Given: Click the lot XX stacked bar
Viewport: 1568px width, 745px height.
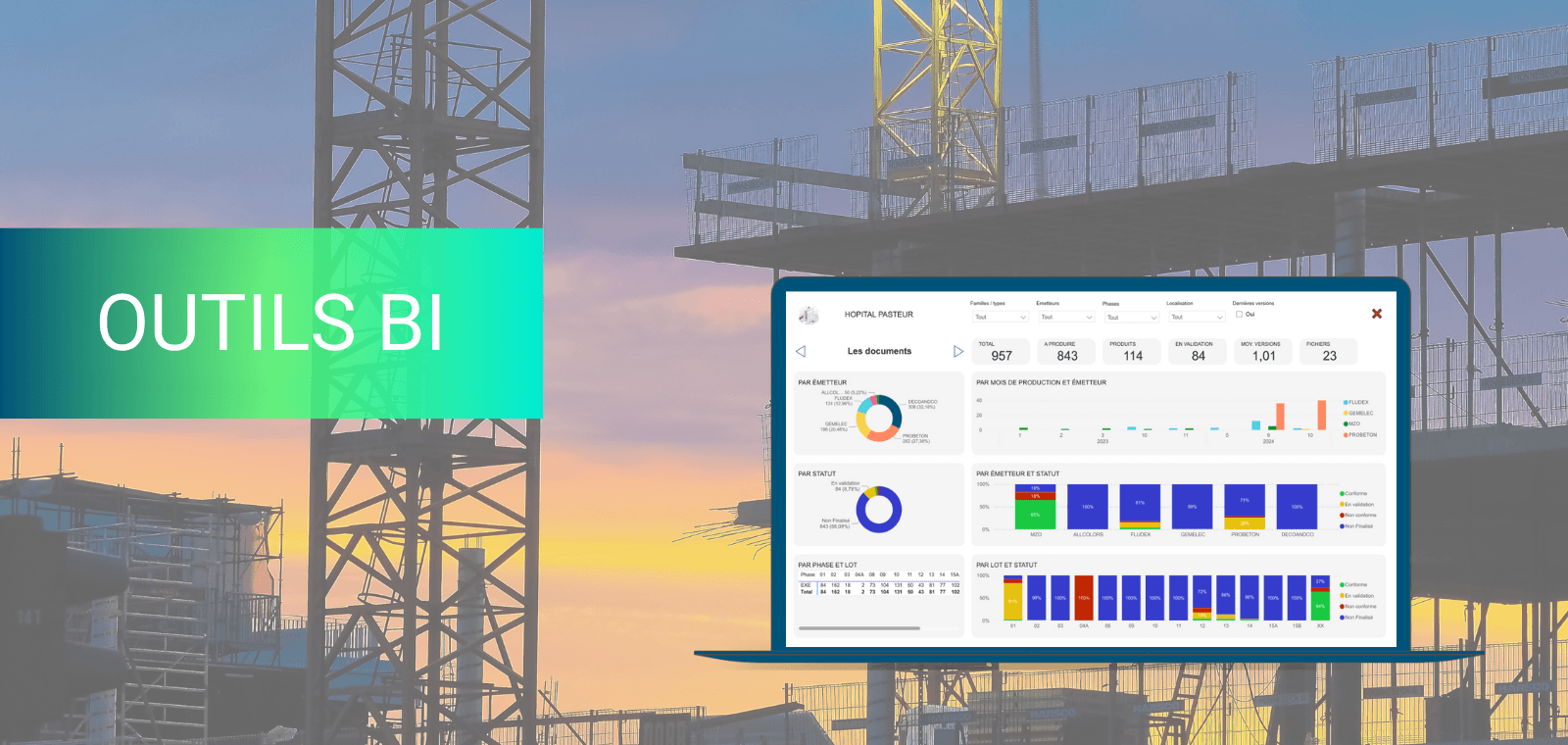Looking at the screenshot, I should 1320,598.
